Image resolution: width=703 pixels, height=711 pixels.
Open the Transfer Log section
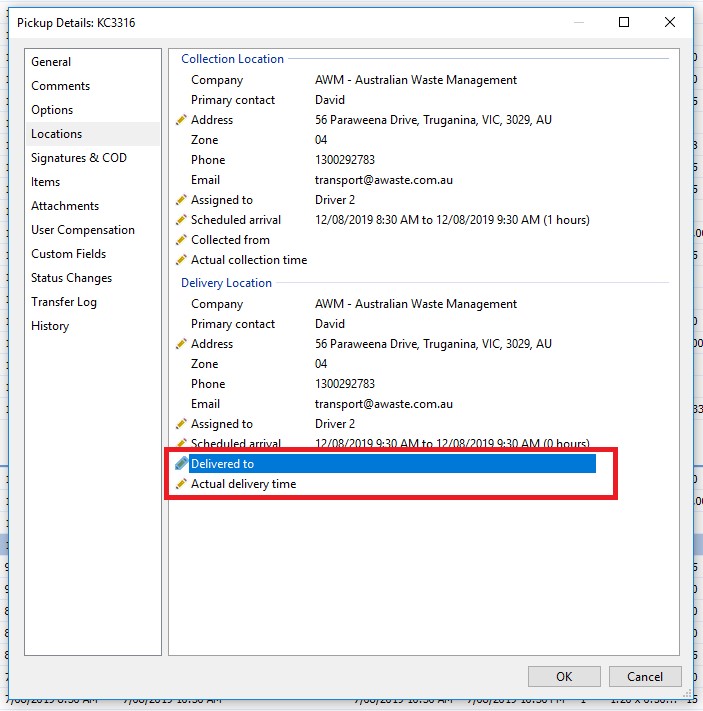pyautogui.click(x=64, y=302)
